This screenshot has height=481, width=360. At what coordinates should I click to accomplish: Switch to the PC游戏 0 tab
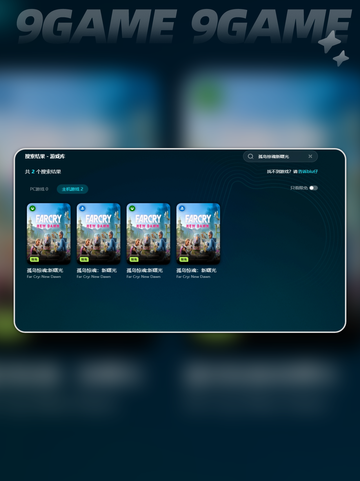coord(39,189)
